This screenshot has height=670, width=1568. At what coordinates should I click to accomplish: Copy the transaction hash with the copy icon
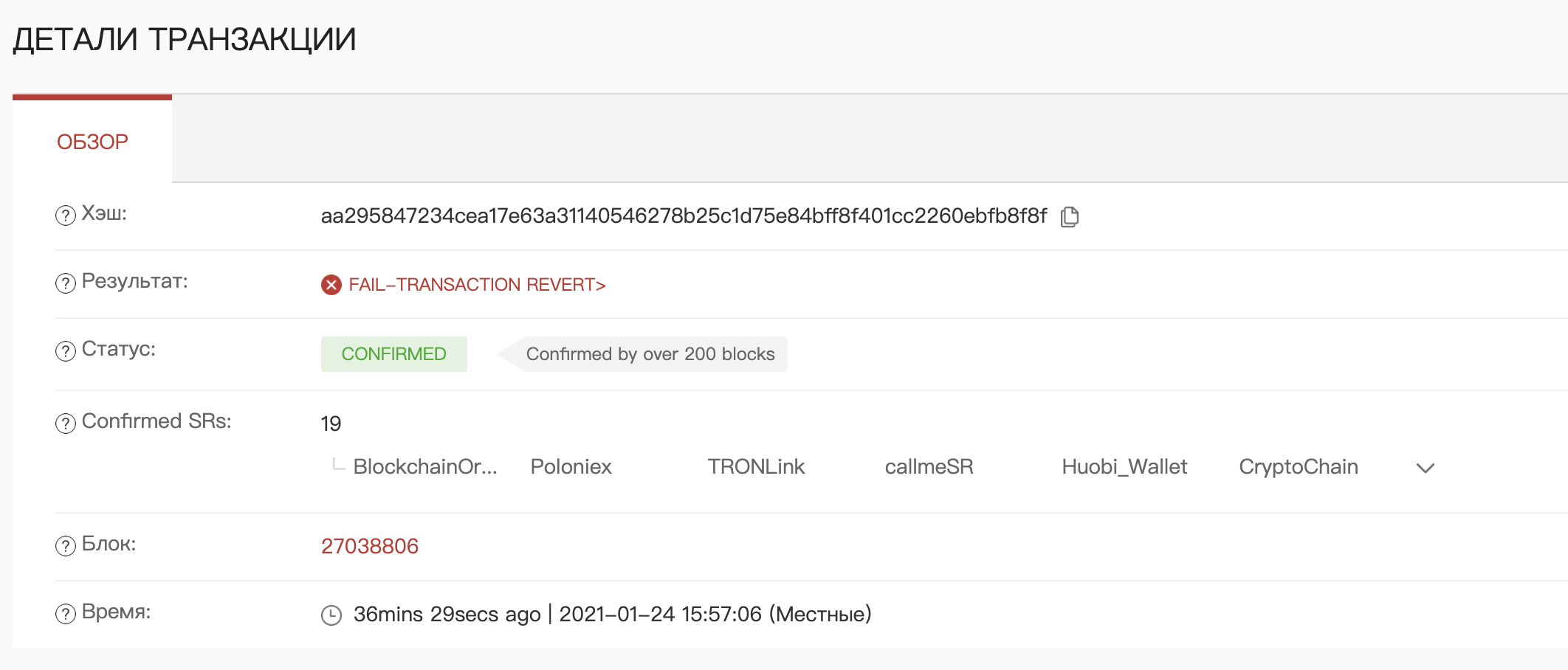[x=1070, y=216]
